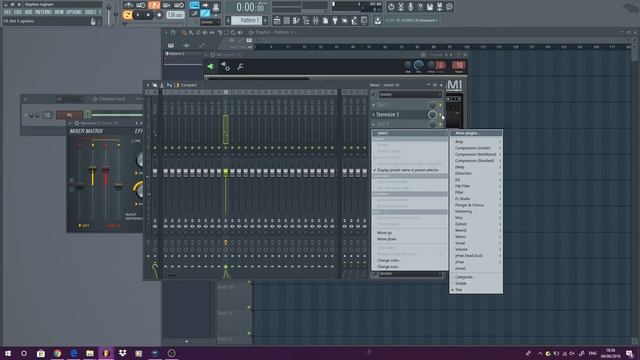Click the red fader in Stereoizer plugin
Image resolution: width=640 pixels, height=360 pixels.
point(106,170)
